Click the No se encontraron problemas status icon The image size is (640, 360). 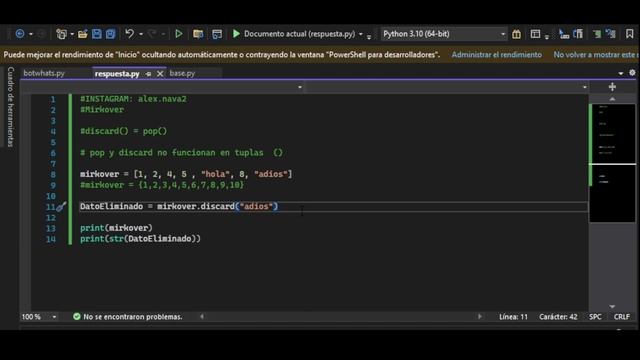(76, 316)
